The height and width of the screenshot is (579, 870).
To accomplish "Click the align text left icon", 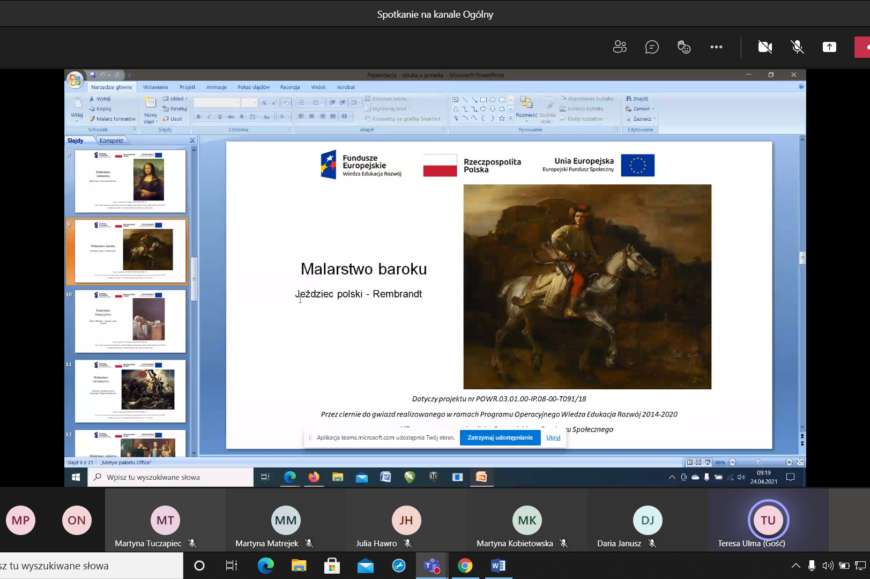I will click(x=301, y=116).
